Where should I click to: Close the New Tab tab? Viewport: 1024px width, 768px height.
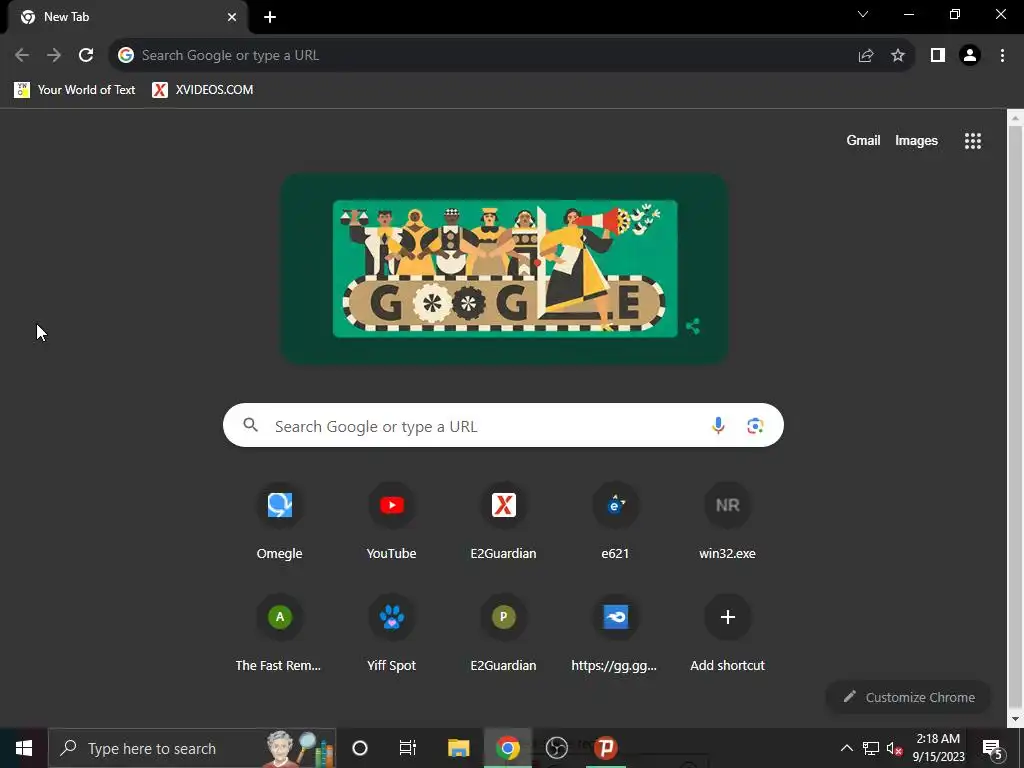(x=232, y=18)
